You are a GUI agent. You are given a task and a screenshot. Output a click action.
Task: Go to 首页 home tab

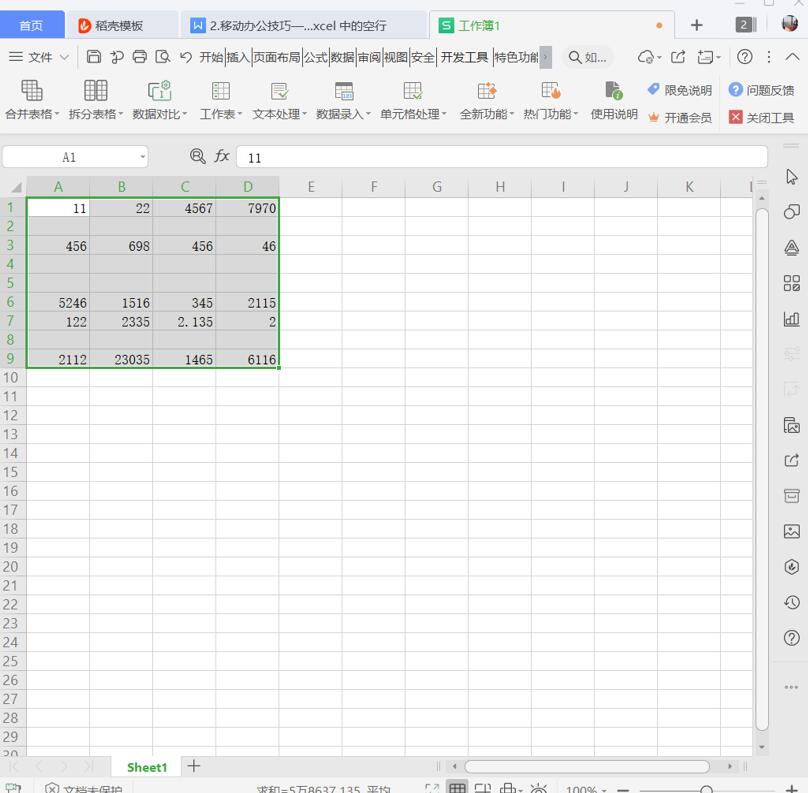click(31, 25)
